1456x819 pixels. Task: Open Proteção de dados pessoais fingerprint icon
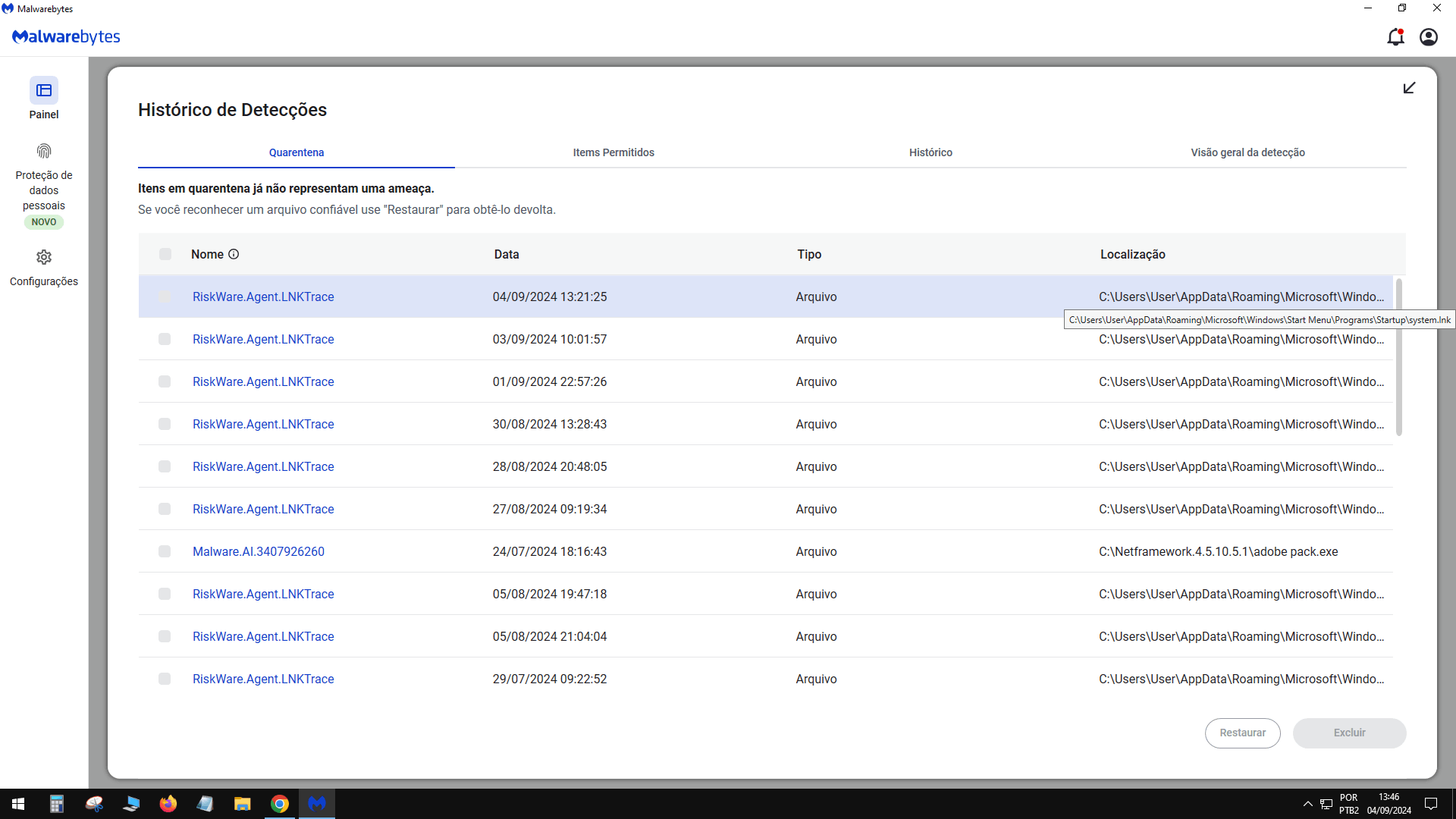tap(44, 151)
